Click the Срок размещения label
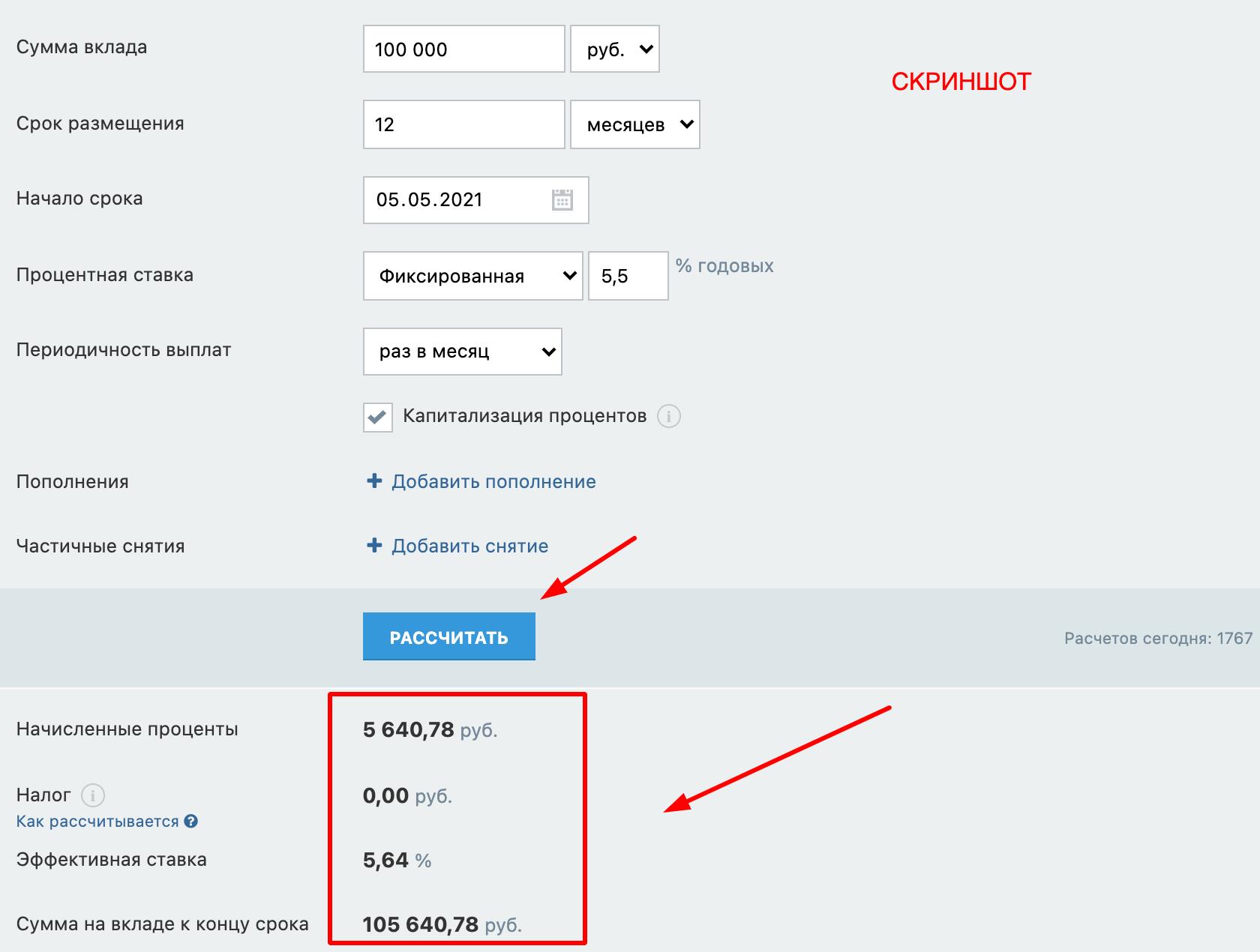This screenshot has height=952, width=1260. 100,124
